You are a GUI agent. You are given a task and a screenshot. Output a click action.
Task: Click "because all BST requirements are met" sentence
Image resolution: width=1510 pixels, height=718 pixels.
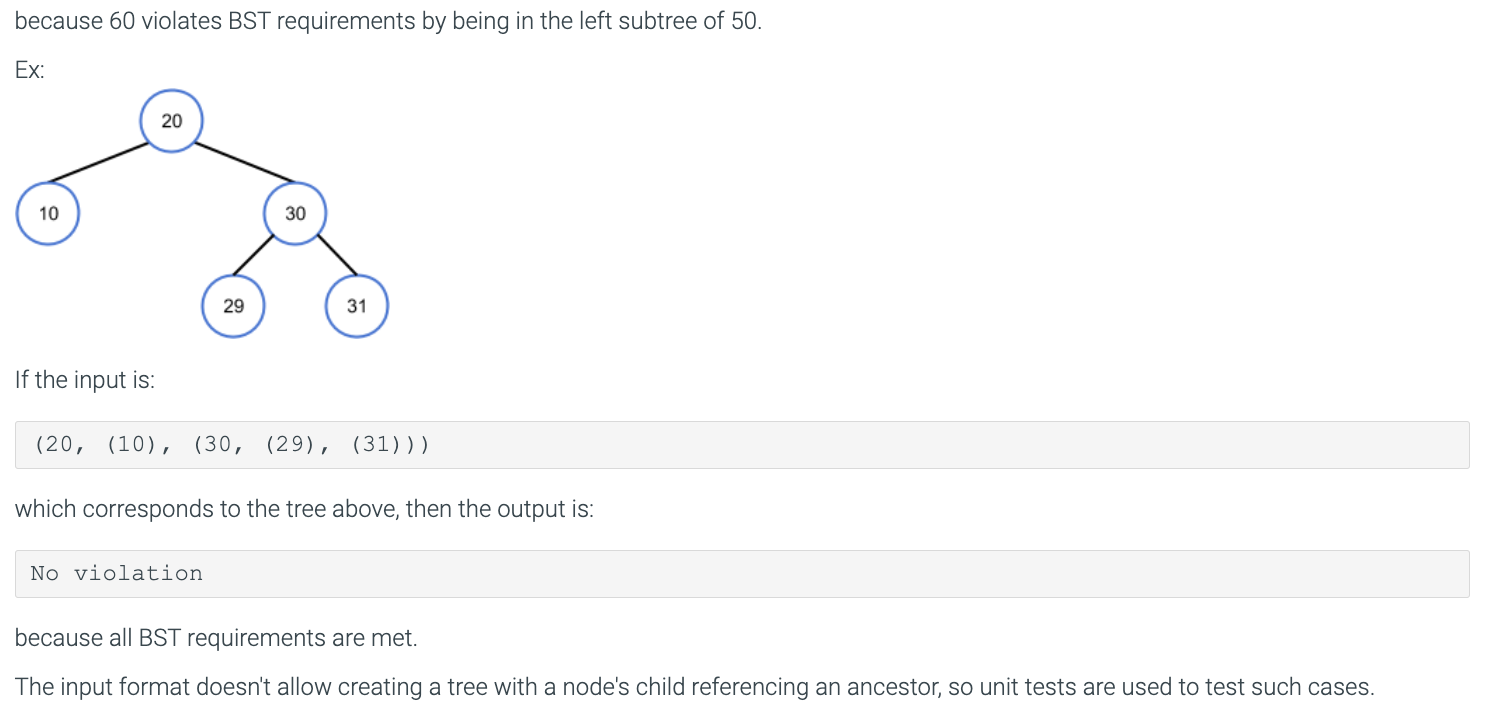pyautogui.click(x=215, y=638)
